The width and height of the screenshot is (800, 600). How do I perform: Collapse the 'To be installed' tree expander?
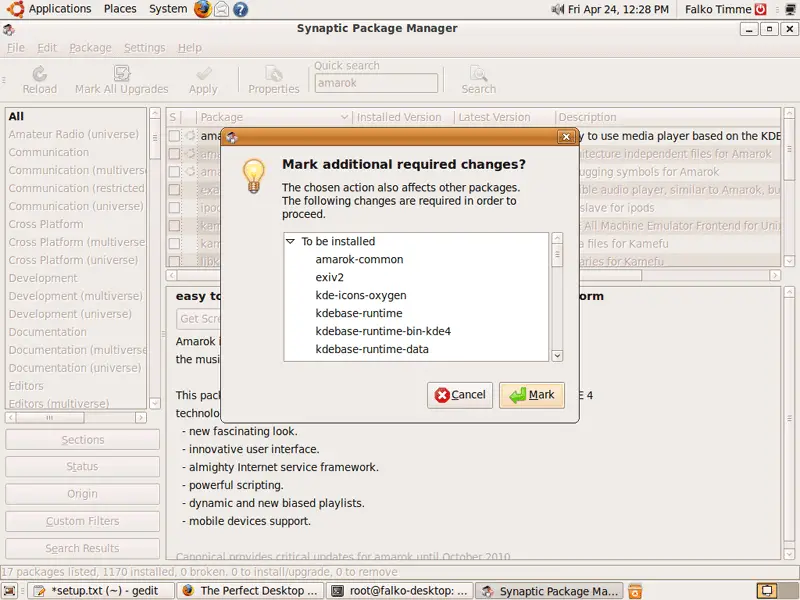pos(290,241)
